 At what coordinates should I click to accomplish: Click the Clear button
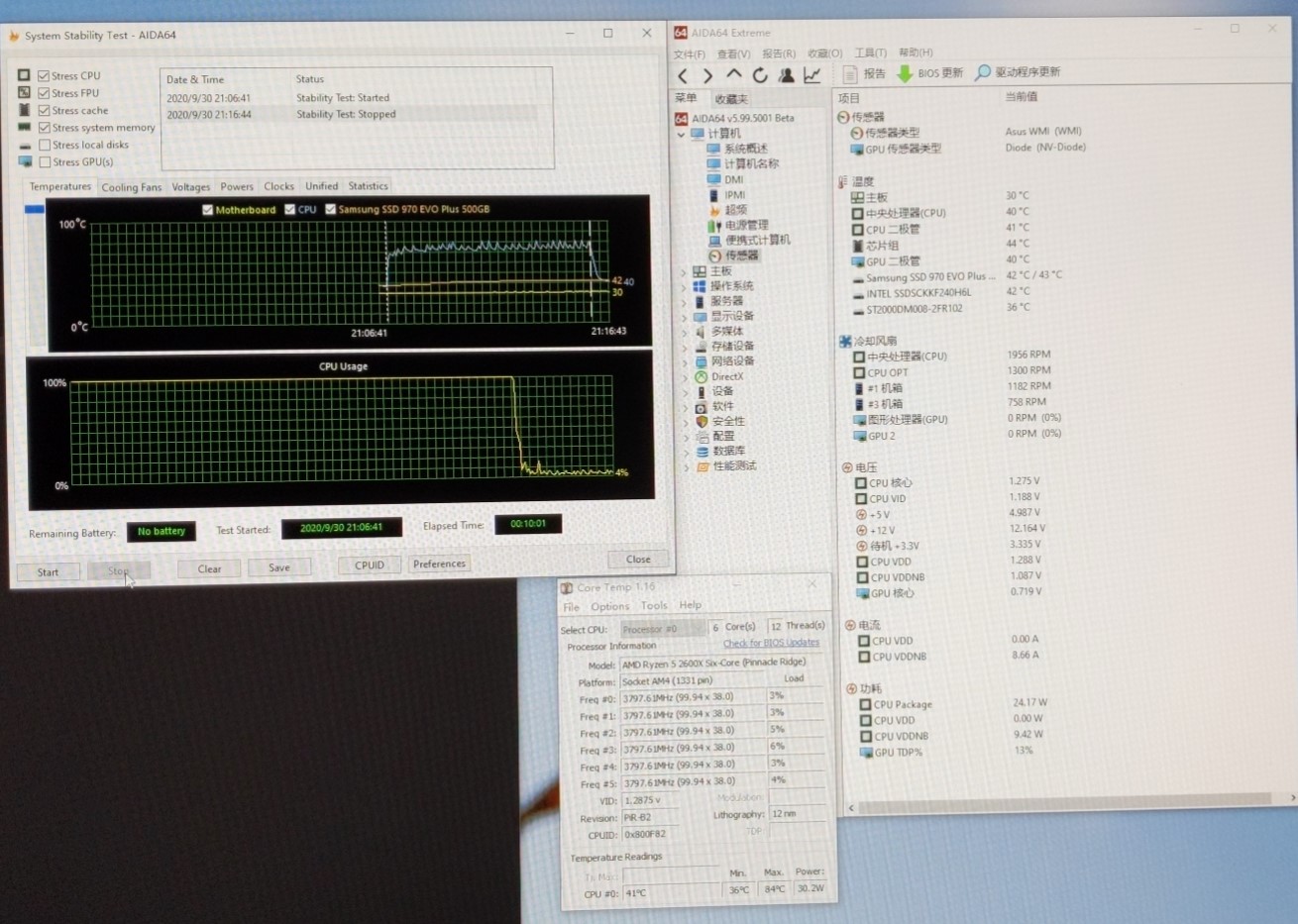tap(209, 568)
